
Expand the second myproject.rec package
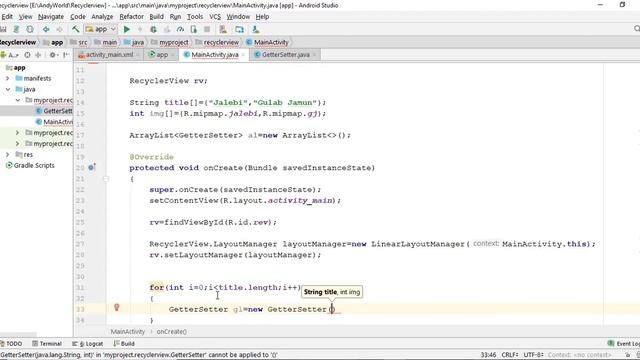17,133
